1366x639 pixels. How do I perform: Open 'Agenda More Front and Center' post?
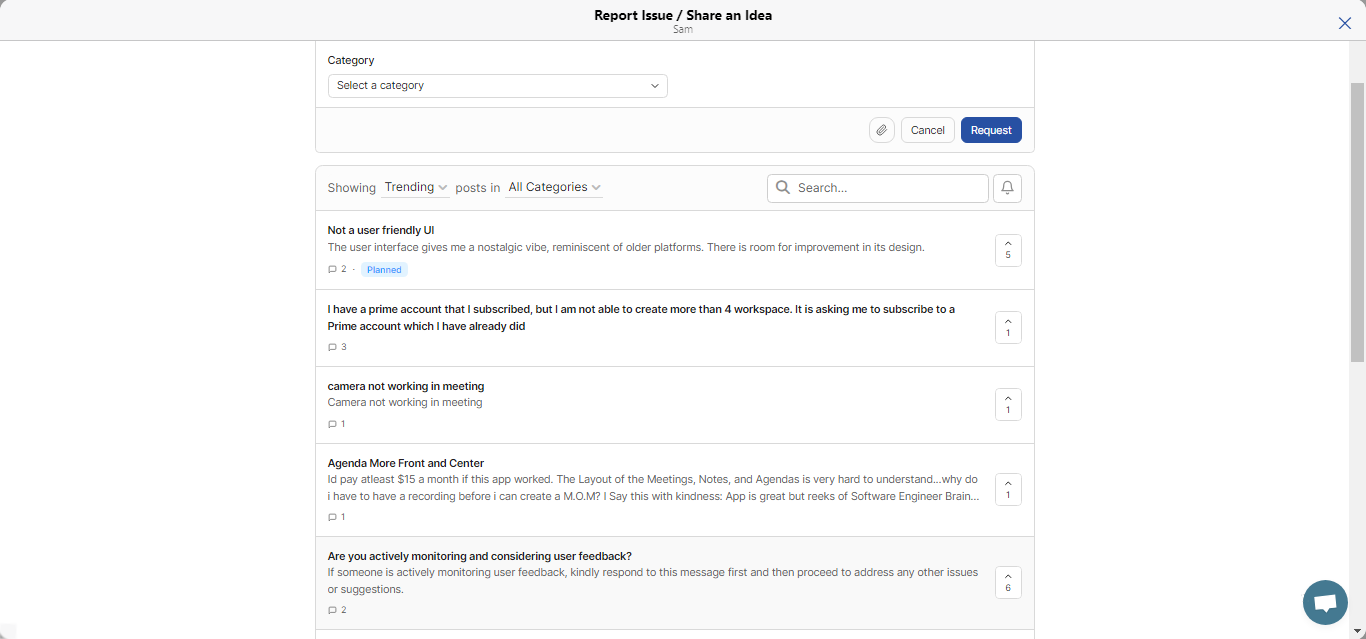click(x=406, y=463)
